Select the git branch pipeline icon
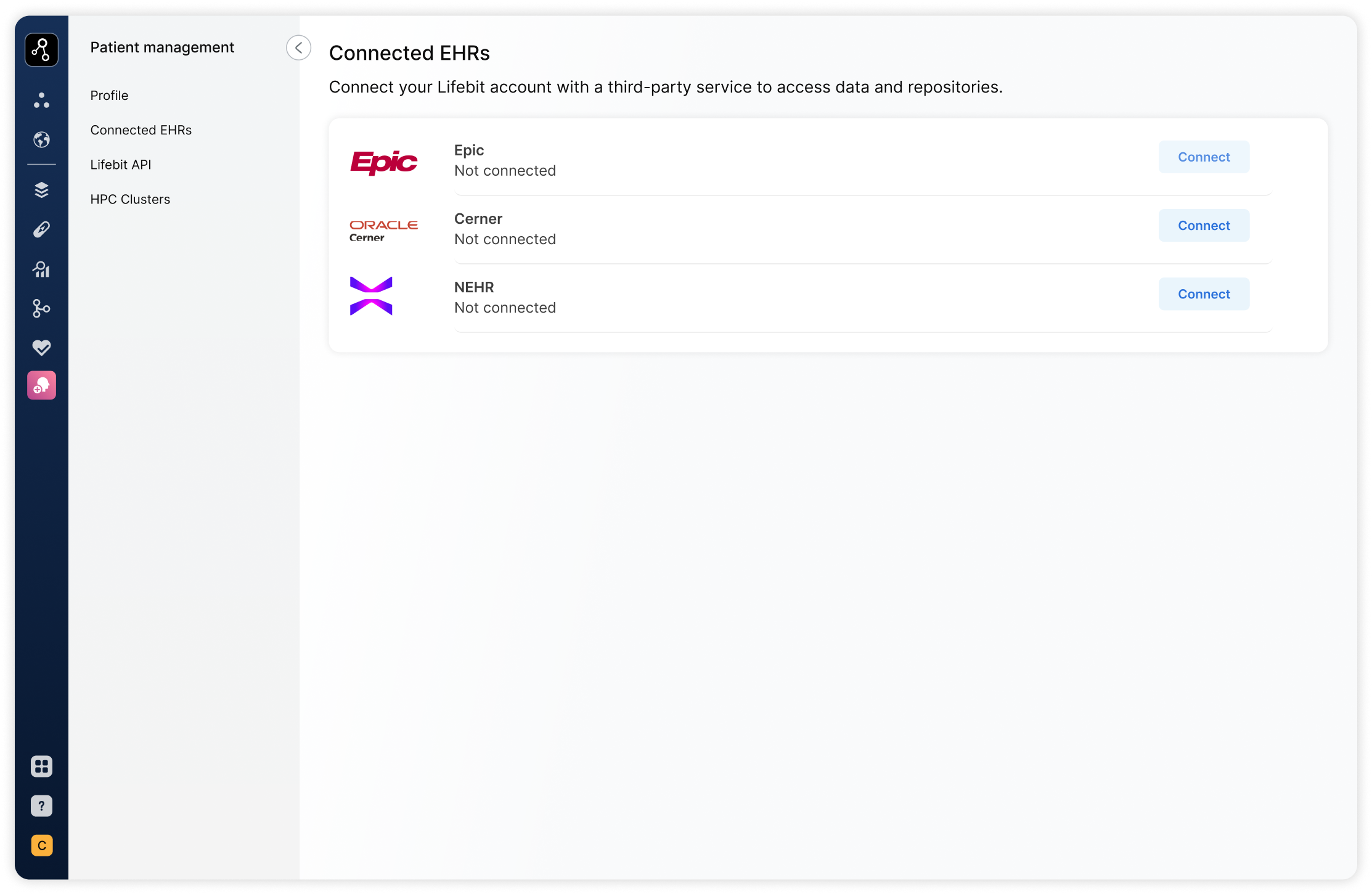 [x=41, y=308]
